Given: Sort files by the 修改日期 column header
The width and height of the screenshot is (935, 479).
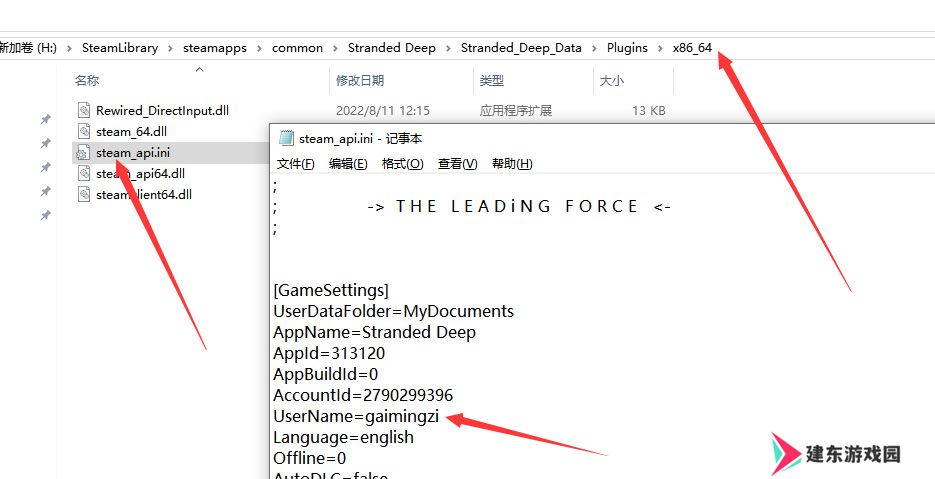Looking at the screenshot, I should (x=360, y=81).
